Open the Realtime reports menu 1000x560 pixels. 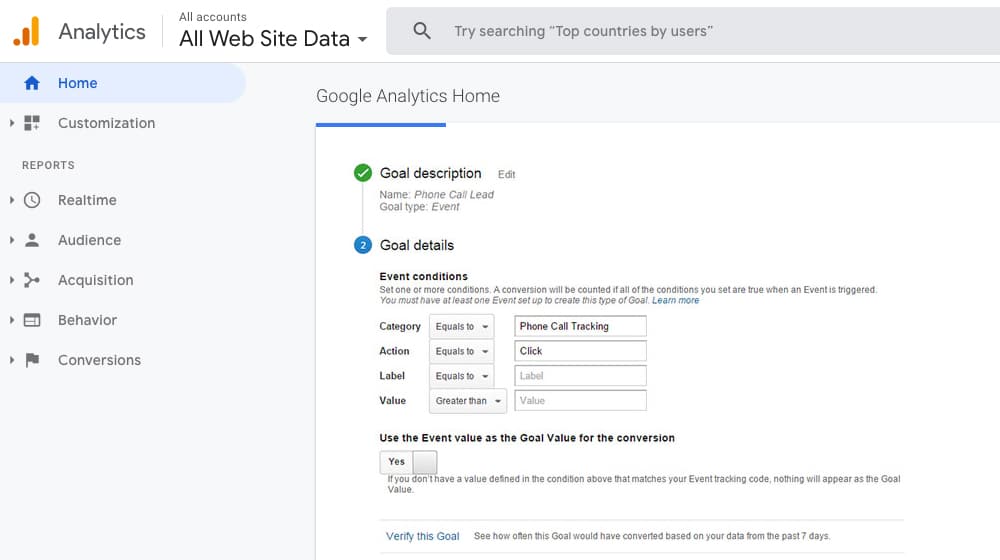pos(87,200)
